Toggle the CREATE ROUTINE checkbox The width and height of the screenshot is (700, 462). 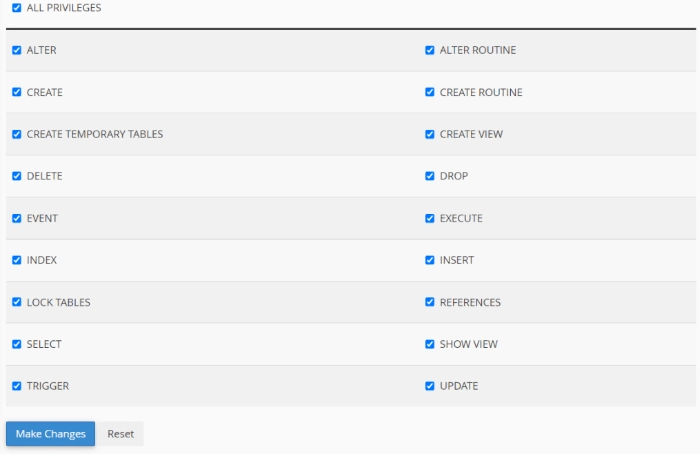coord(430,92)
